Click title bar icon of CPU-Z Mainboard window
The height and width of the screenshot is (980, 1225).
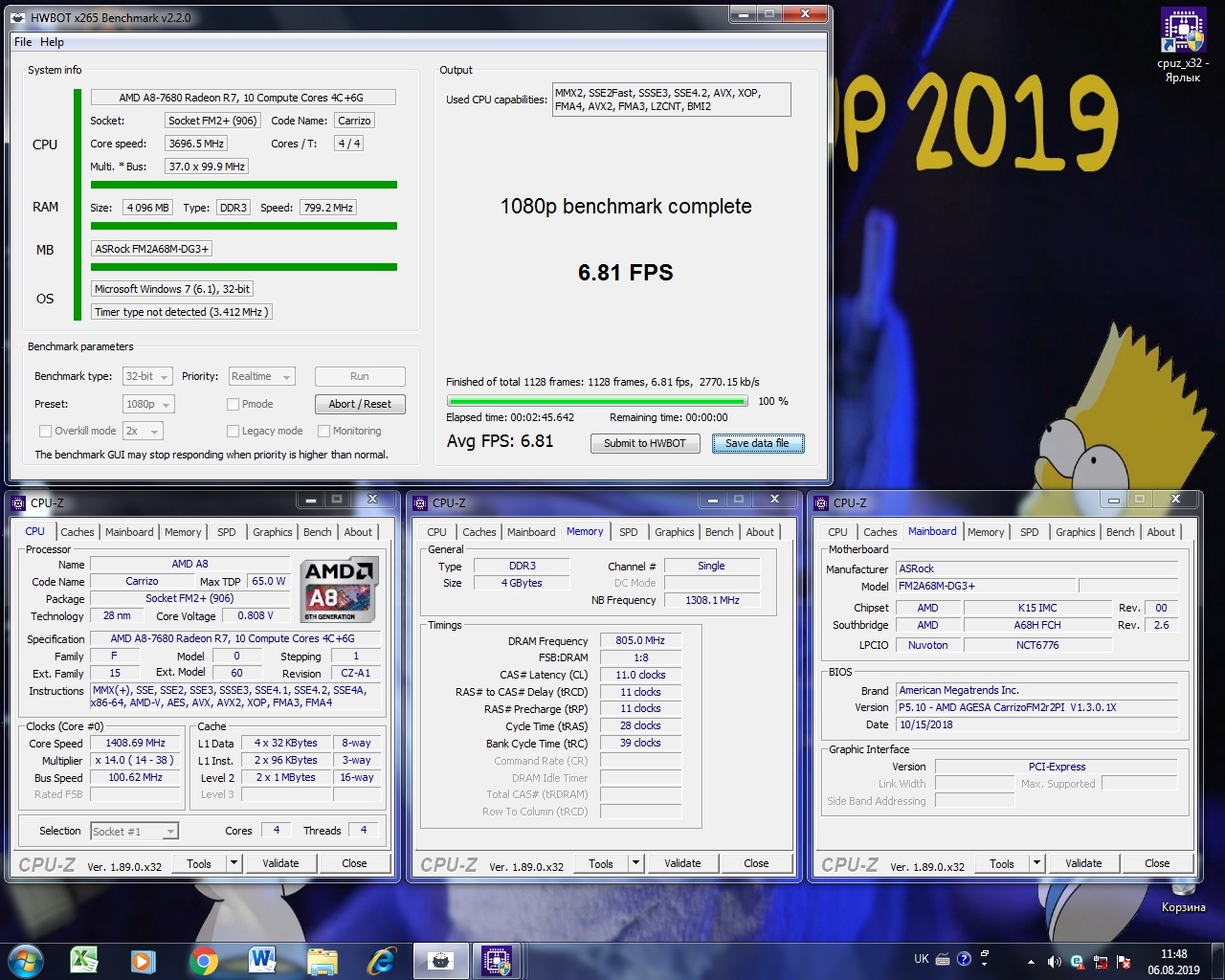(x=820, y=502)
